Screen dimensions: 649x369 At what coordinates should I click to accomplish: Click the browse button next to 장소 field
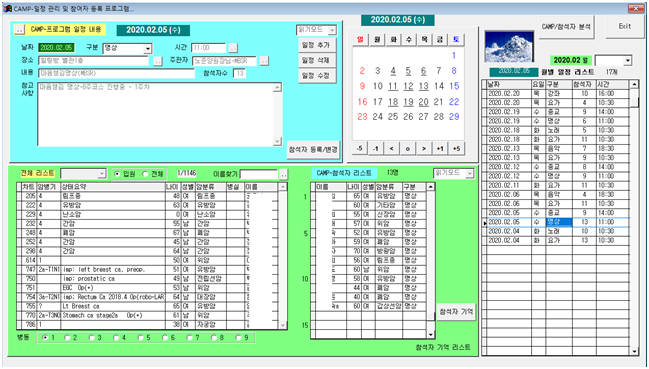point(158,61)
